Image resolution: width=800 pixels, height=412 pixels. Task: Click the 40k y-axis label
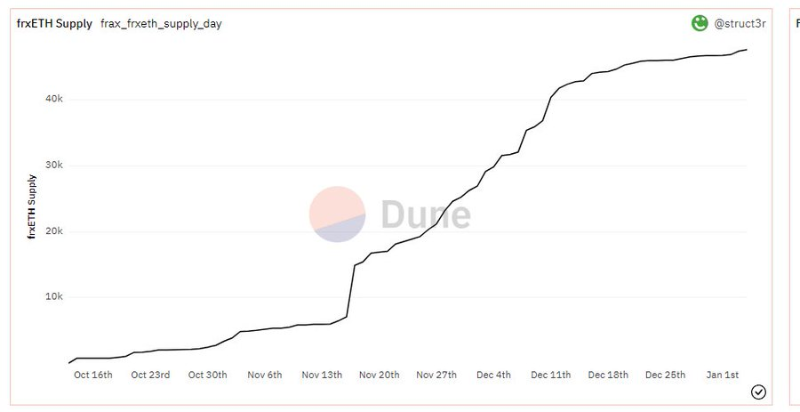coord(53,99)
